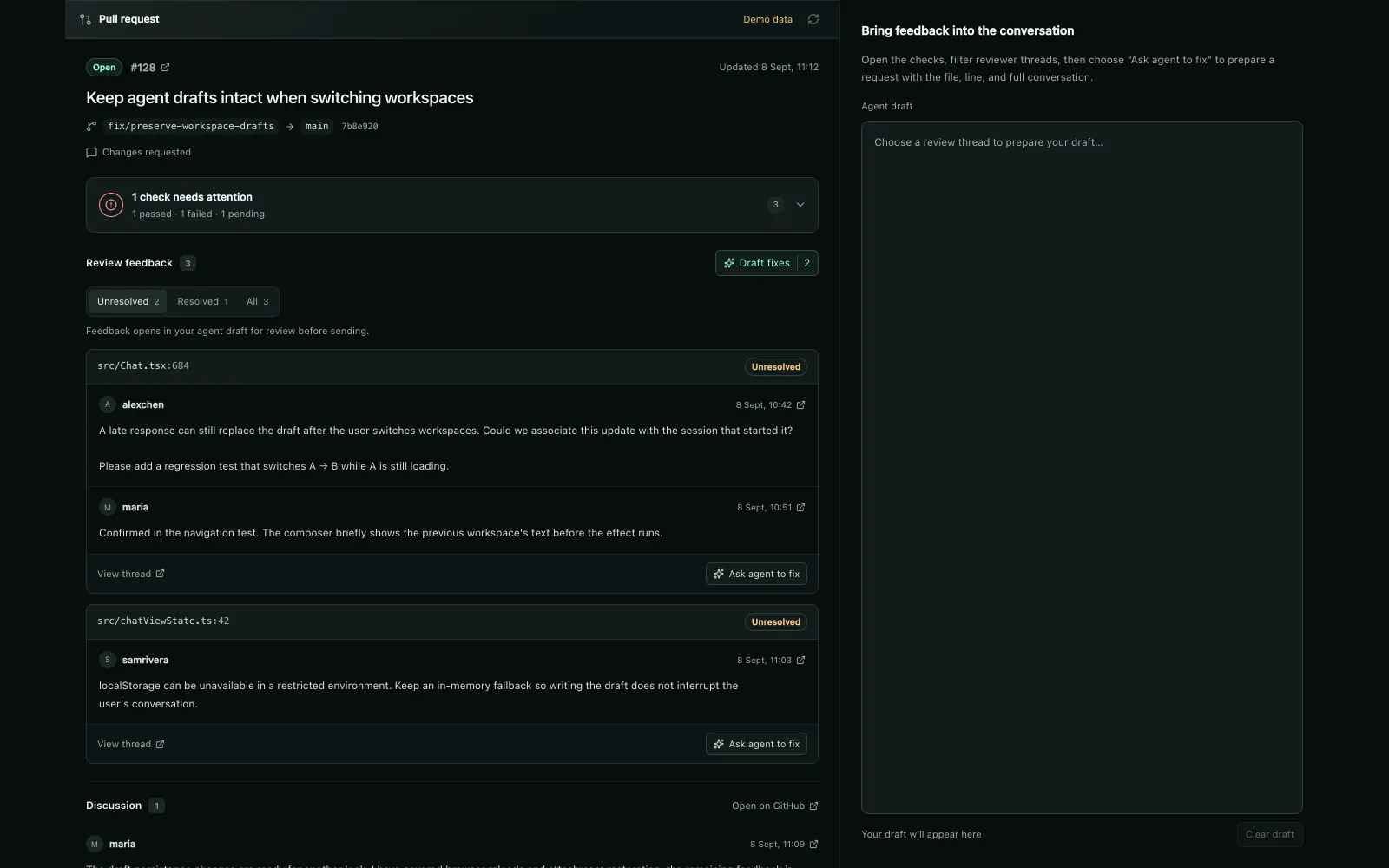
Task: Click the branch icon beside fix/preserve-workspace-drafts
Action: [x=91, y=126]
